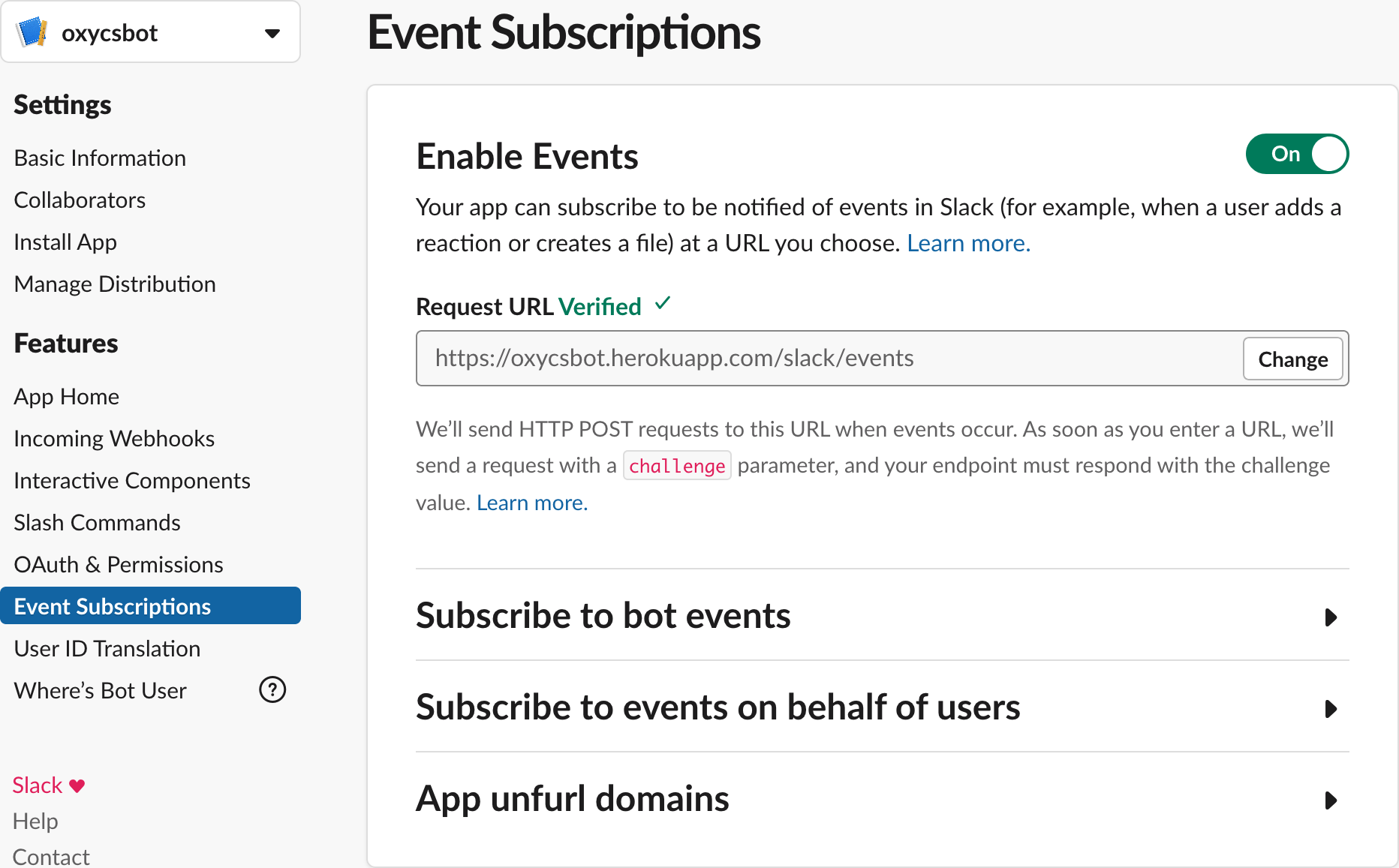This screenshot has height=868, width=1399.
Task: Turn off the Enable Events toggle
Action: [1297, 154]
